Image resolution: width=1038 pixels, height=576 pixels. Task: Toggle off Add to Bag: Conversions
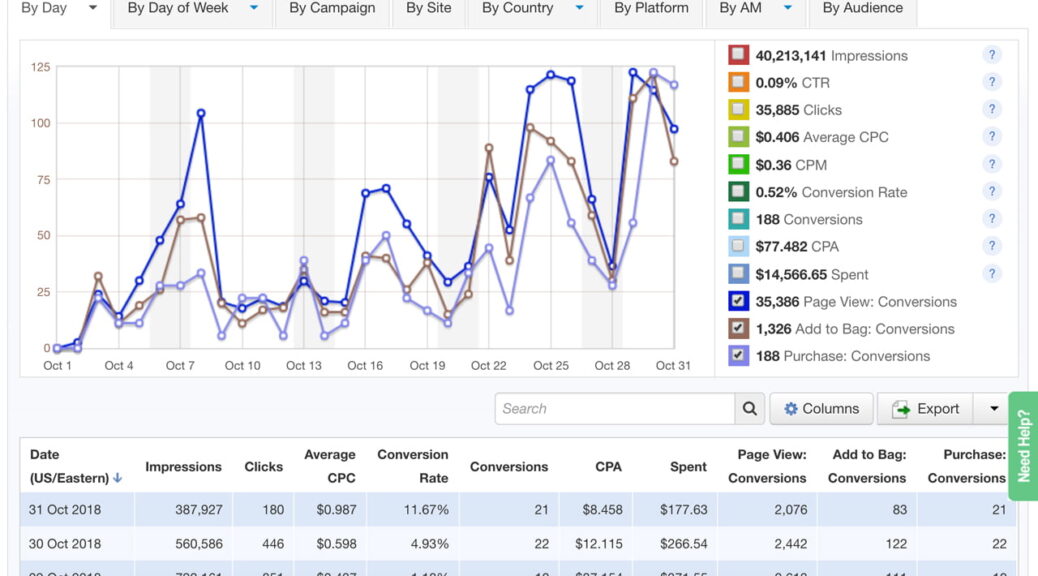coord(738,328)
